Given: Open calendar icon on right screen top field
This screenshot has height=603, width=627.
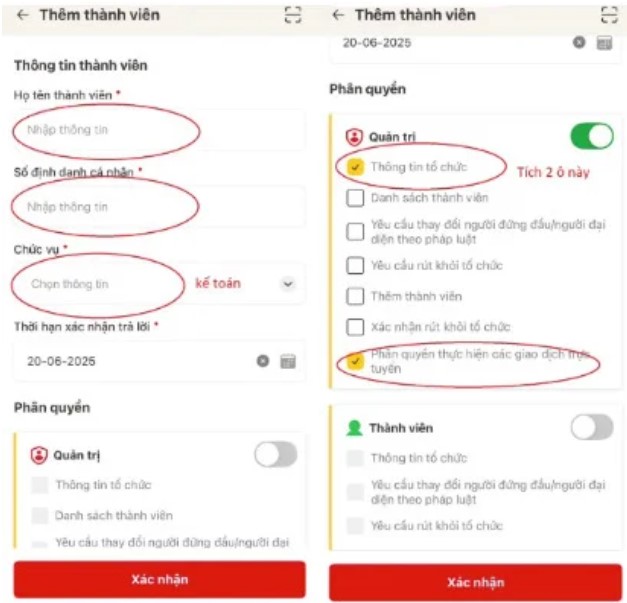Looking at the screenshot, I should (604, 42).
